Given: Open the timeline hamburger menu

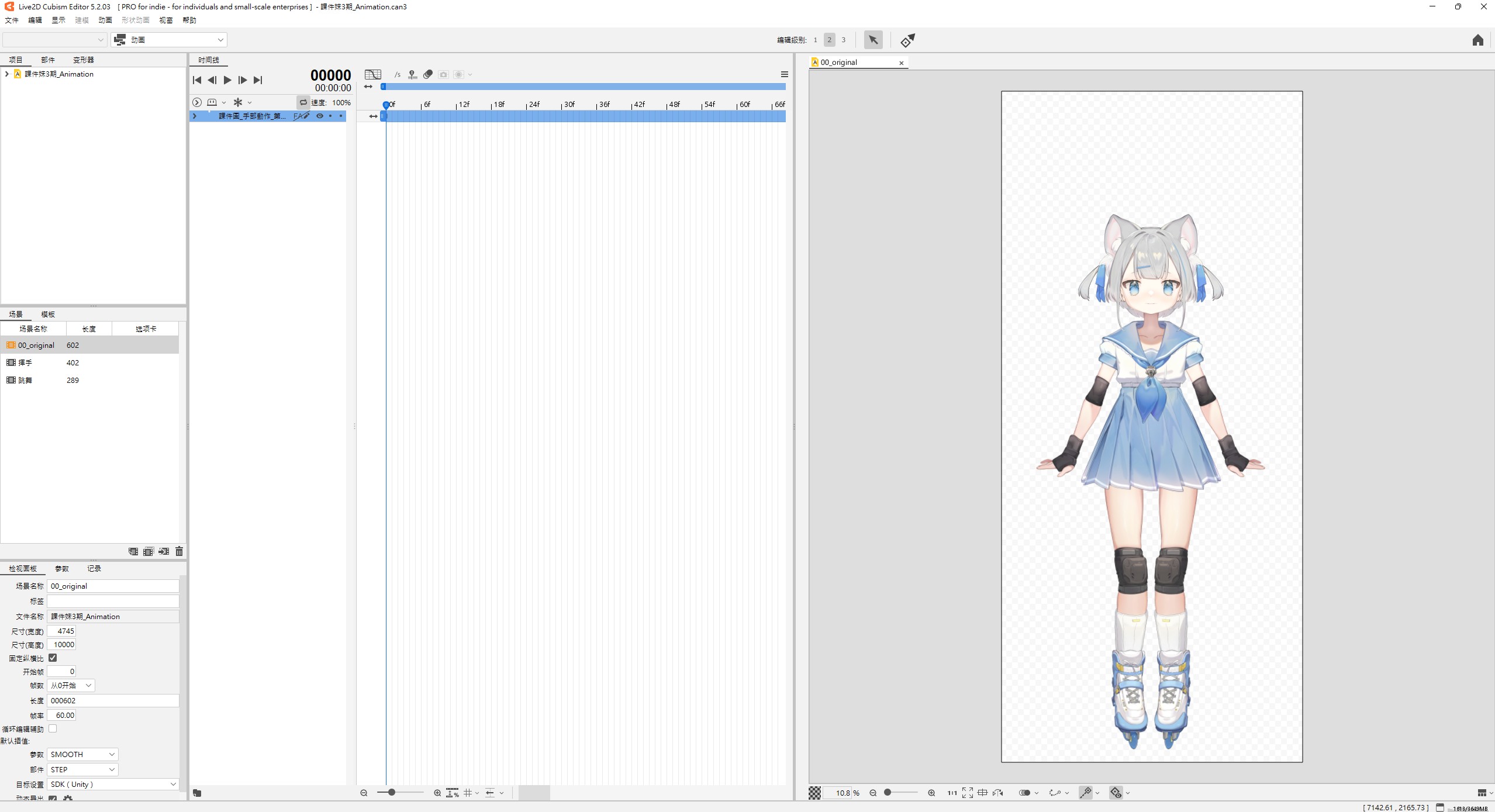Looking at the screenshot, I should pyautogui.click(x=785, y=75).
